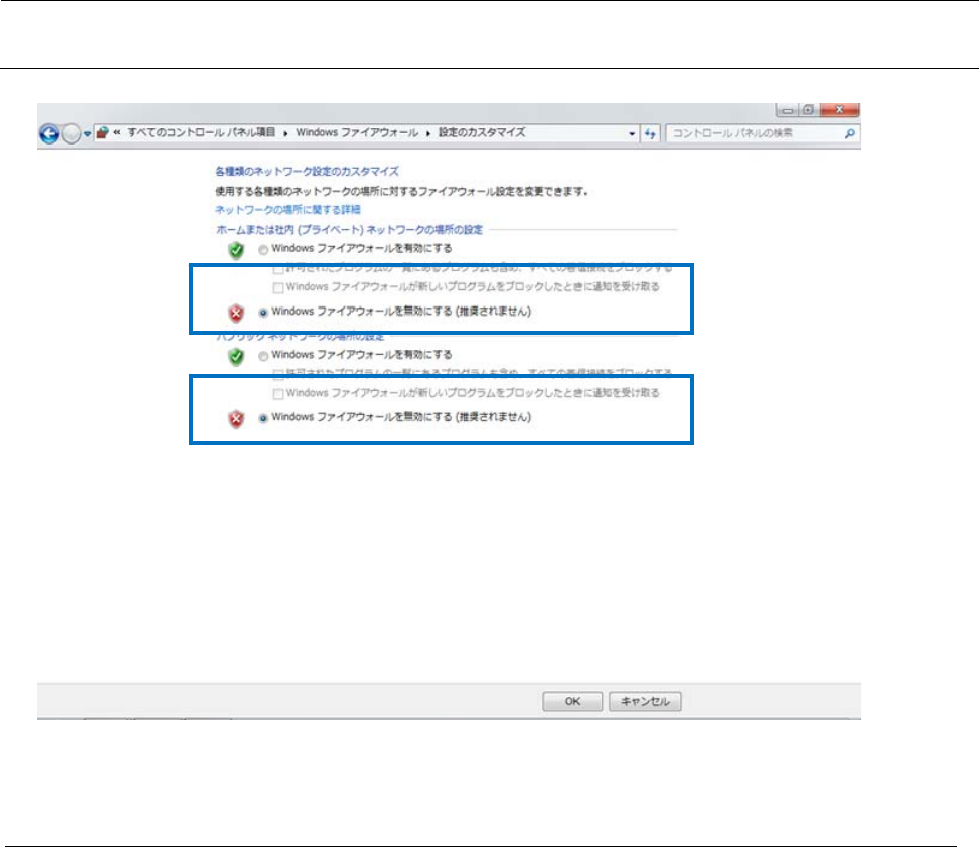
Task: Minimize the control panel window
Action: (788, 110)
